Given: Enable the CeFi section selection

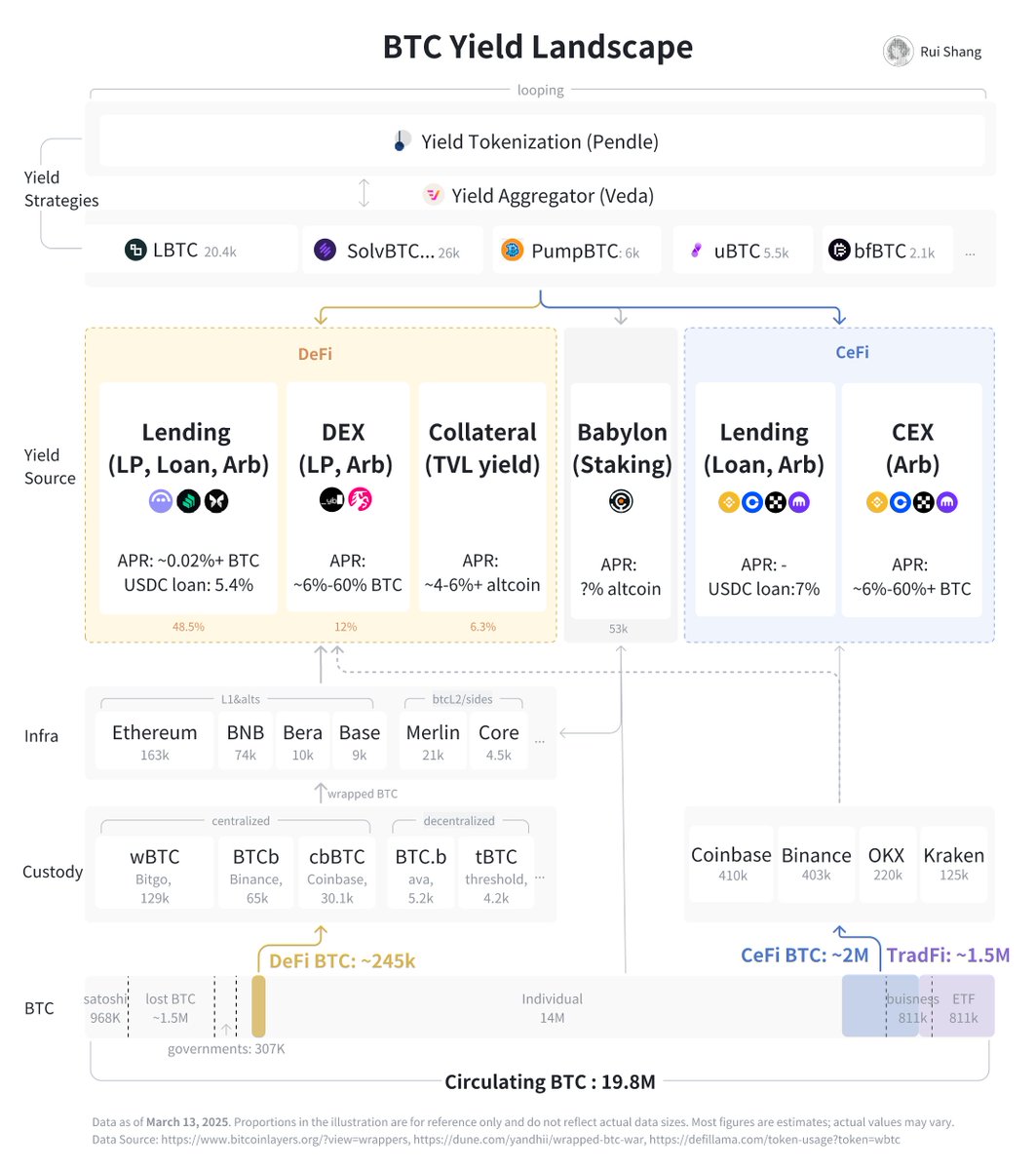Looking at the screenshot, I should tap(852, 352).
